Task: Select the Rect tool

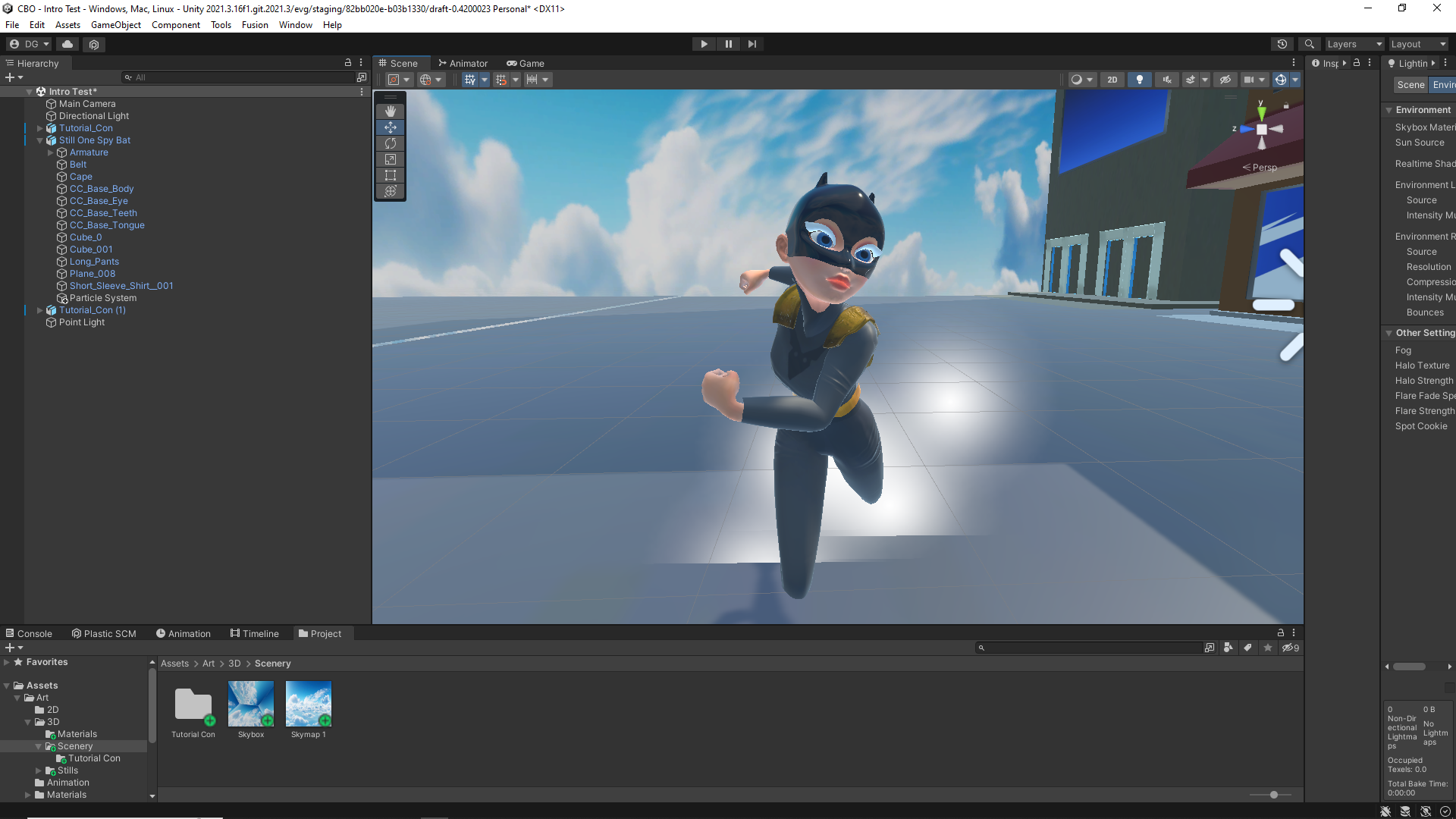Action: pos(391,175)
